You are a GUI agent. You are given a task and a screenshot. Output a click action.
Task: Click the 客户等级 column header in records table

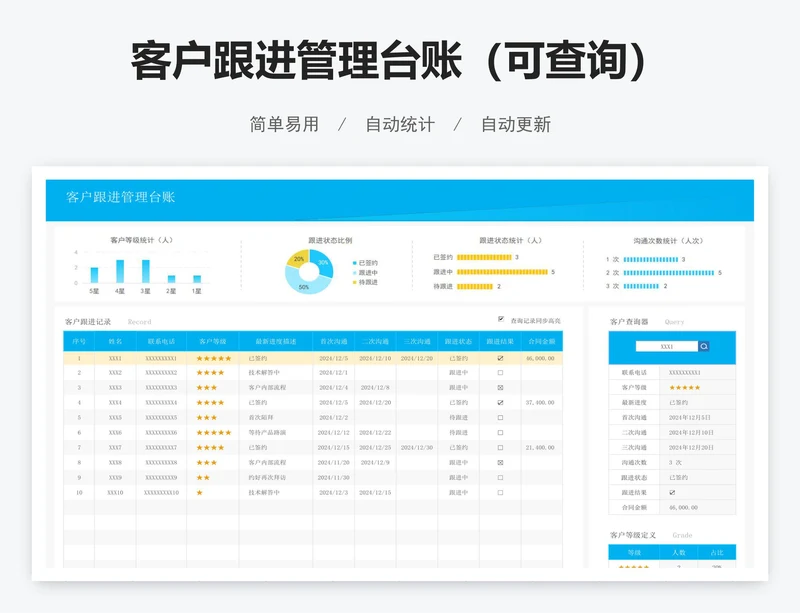(213, 341)
